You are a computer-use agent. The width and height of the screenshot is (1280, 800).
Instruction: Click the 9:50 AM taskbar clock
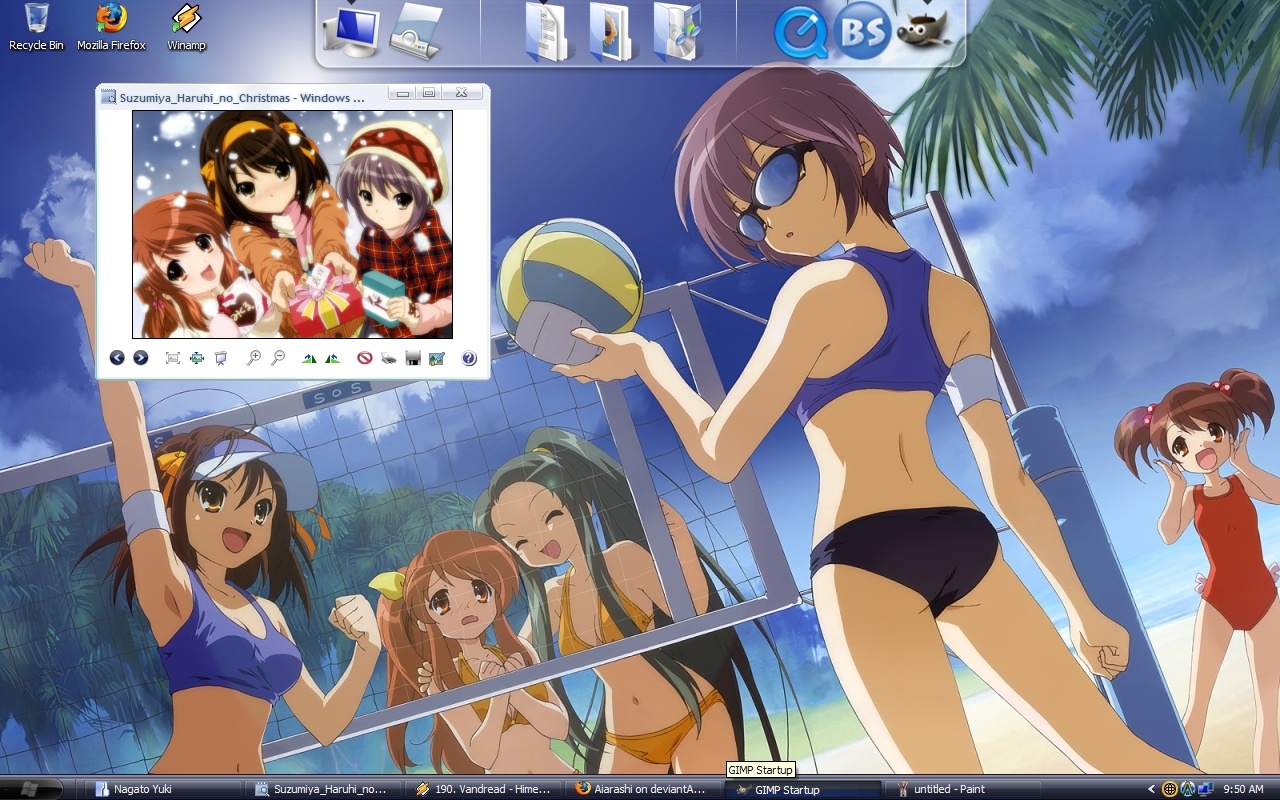(x=1243, y=789)
